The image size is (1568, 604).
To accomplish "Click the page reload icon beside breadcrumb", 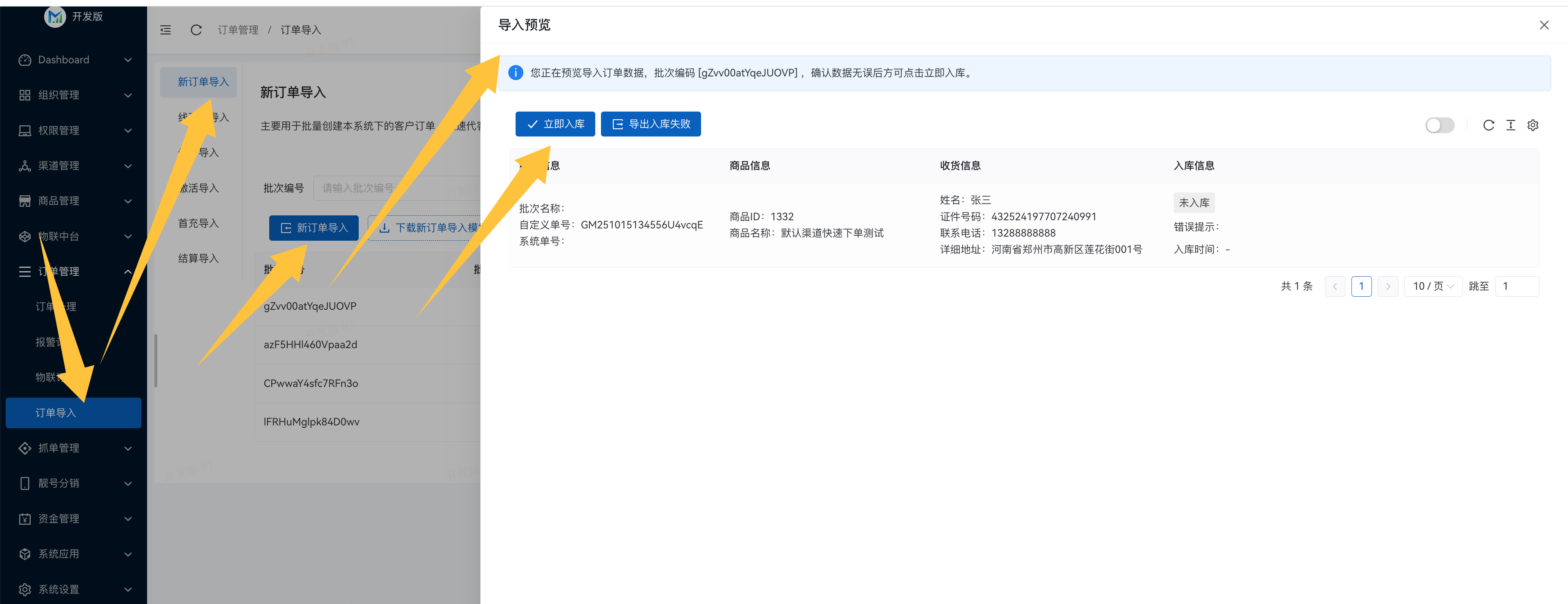I will tap(196, 30).
